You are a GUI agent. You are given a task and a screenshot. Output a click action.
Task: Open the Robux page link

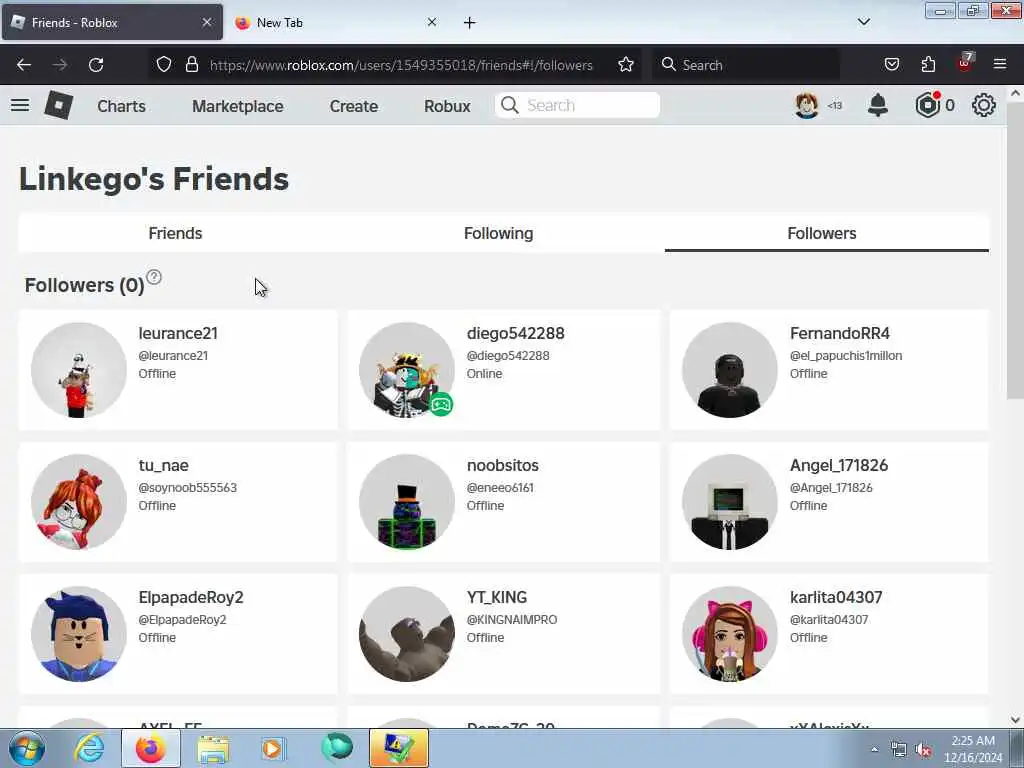pos(447,106)
